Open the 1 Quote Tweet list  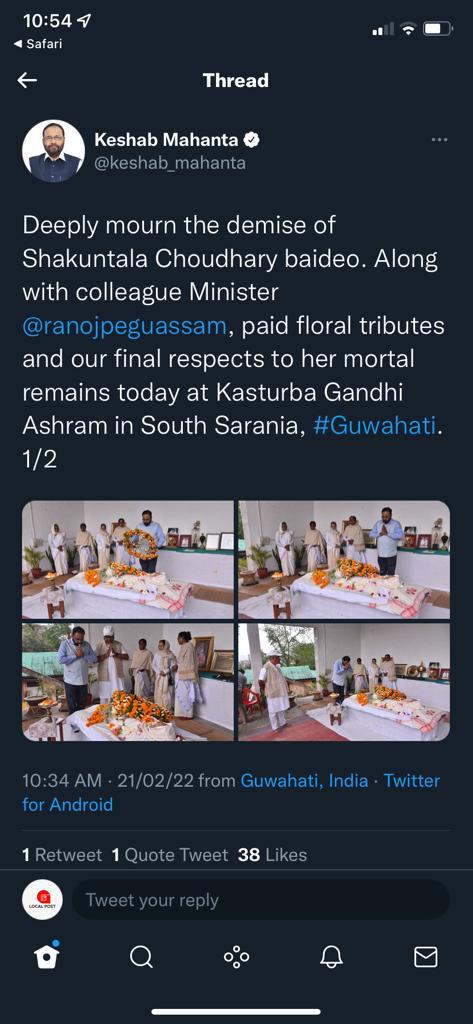point(170,855)
